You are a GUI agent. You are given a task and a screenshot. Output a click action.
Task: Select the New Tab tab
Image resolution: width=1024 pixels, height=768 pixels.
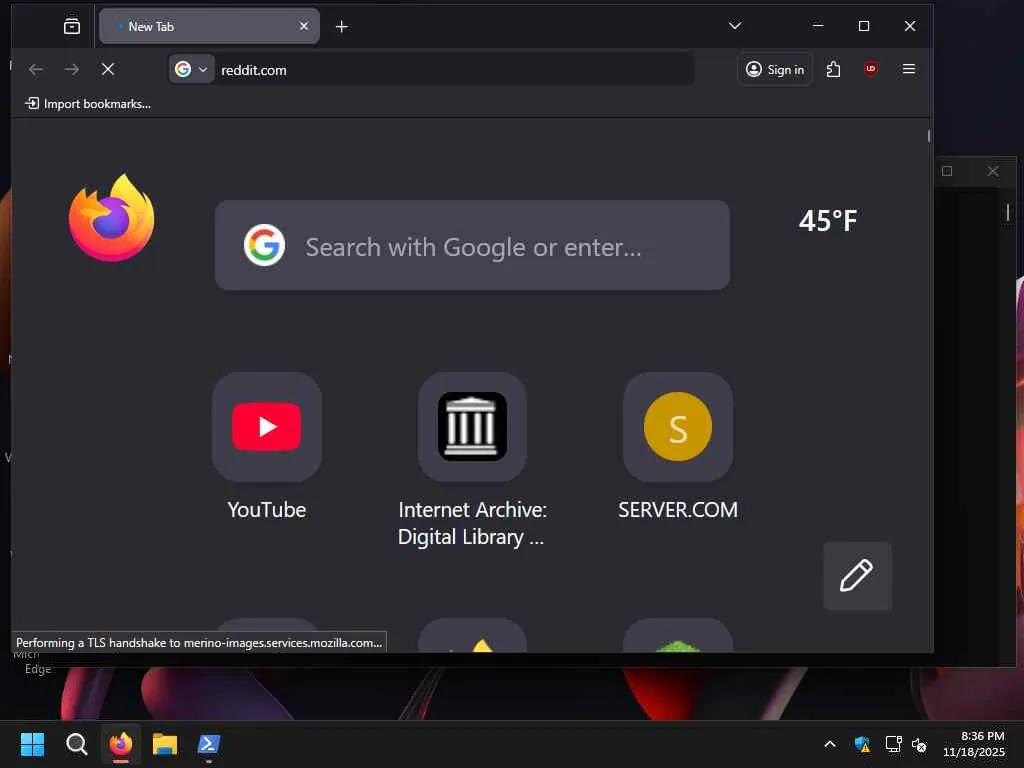pos(209,26)
